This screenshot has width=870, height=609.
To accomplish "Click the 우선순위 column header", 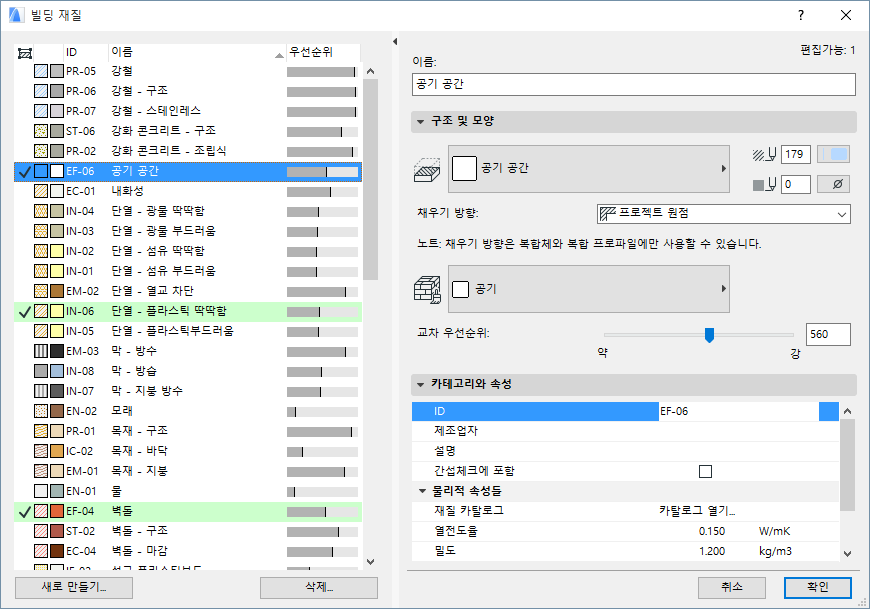I will [323, 52].
